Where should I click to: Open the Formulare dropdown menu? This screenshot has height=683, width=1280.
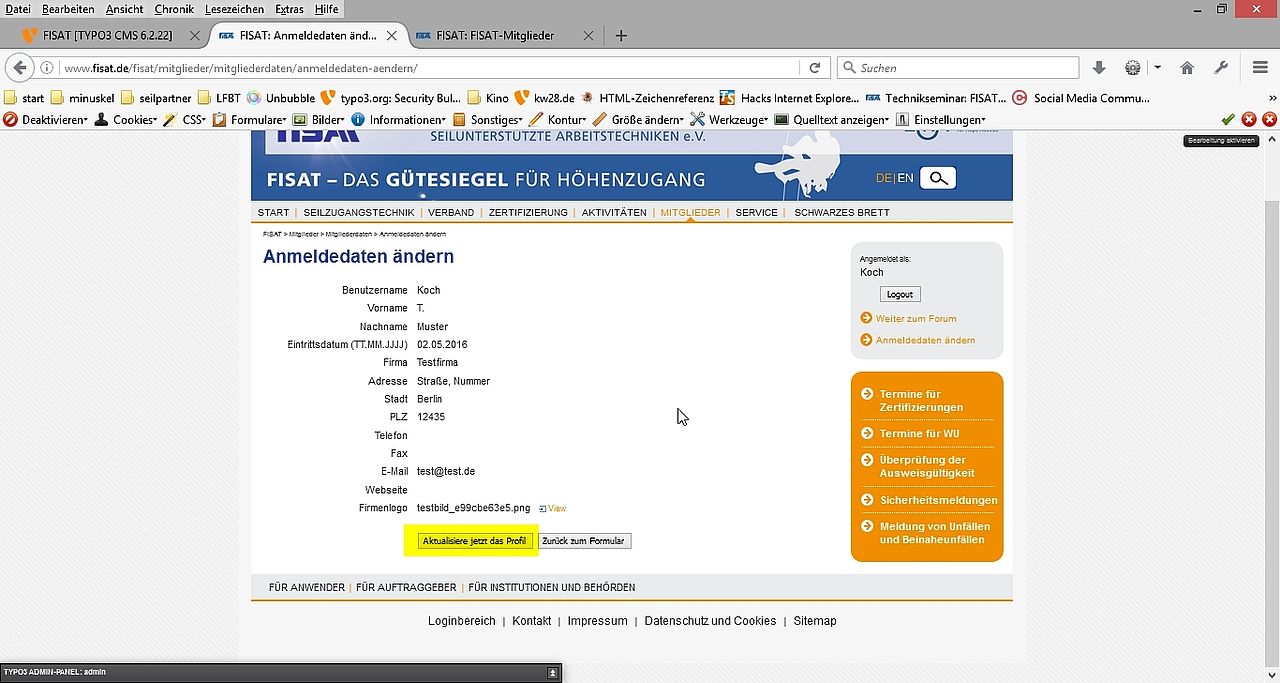(249, 119)
